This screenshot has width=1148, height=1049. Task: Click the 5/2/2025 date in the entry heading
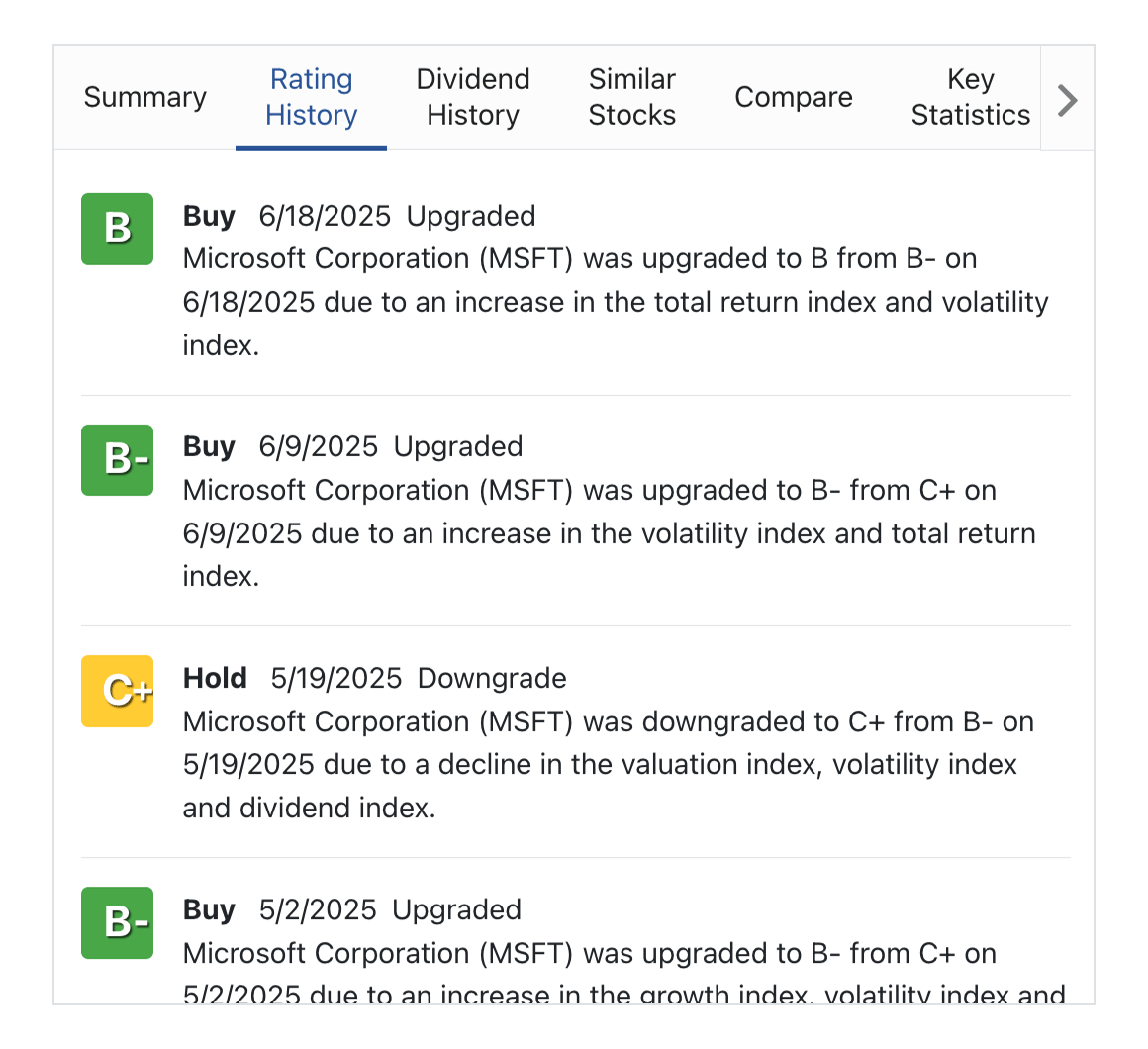click(317, 909)
